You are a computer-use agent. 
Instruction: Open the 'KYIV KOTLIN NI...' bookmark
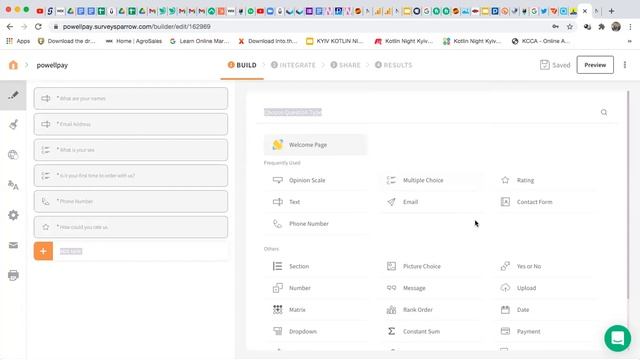pyautogui.click(x=335, y=41)
